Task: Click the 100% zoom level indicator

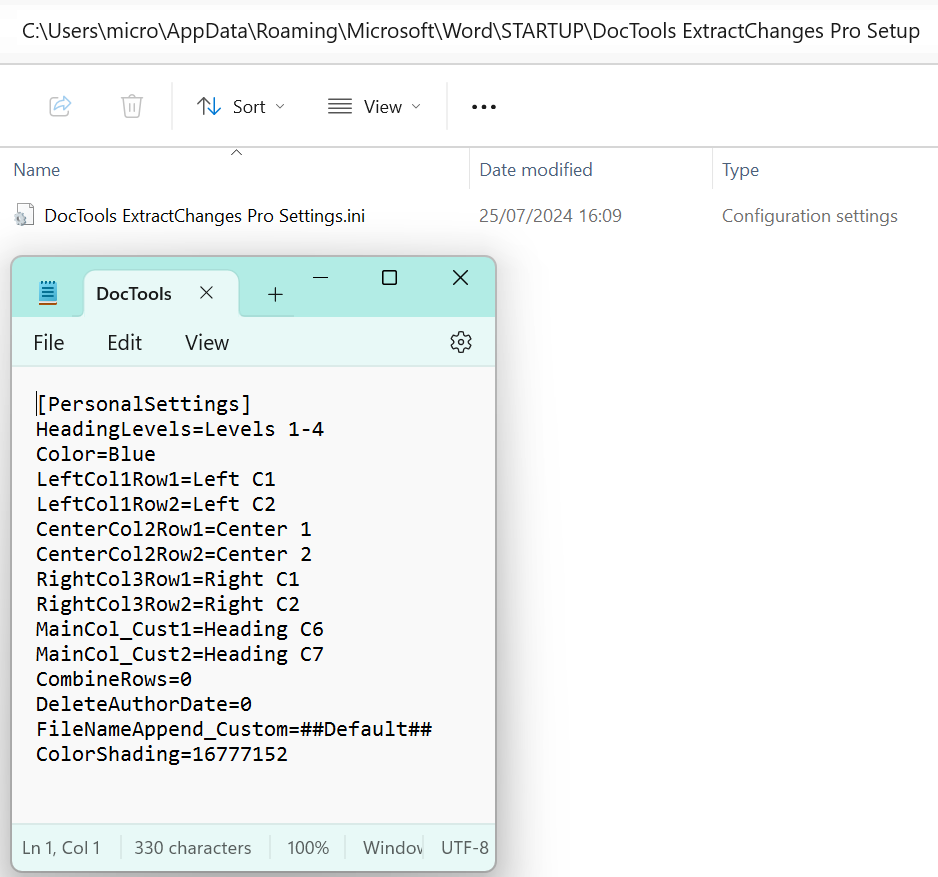Action: (x=308, y=848)
